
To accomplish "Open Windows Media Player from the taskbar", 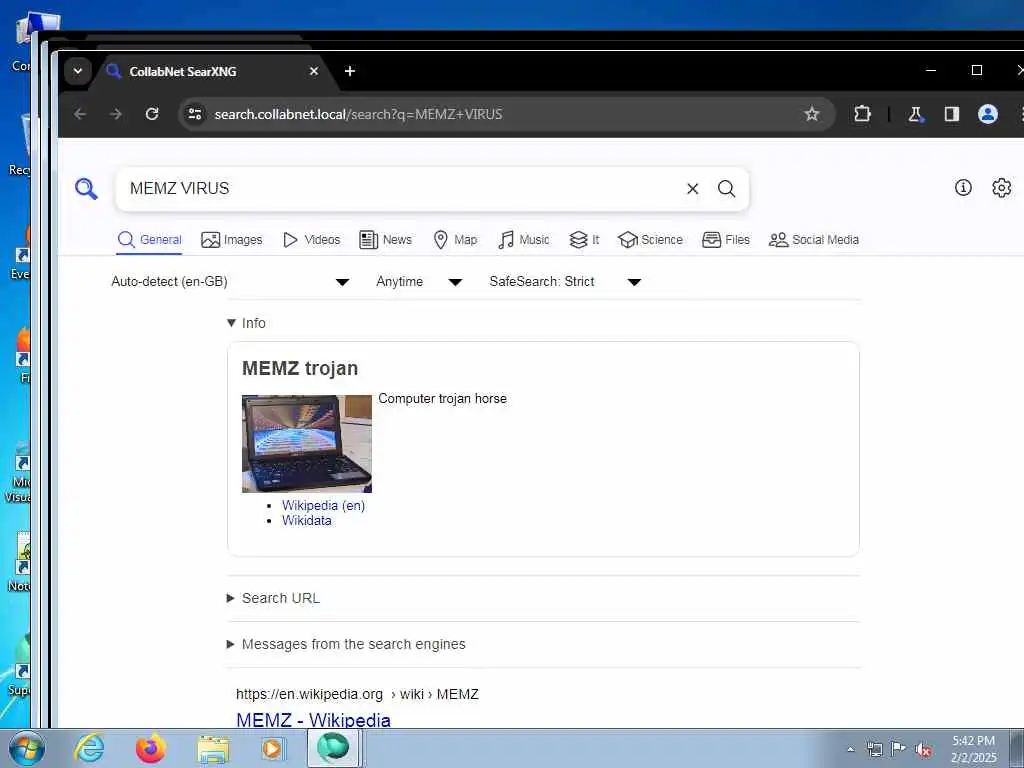I will tap(272, 748).
